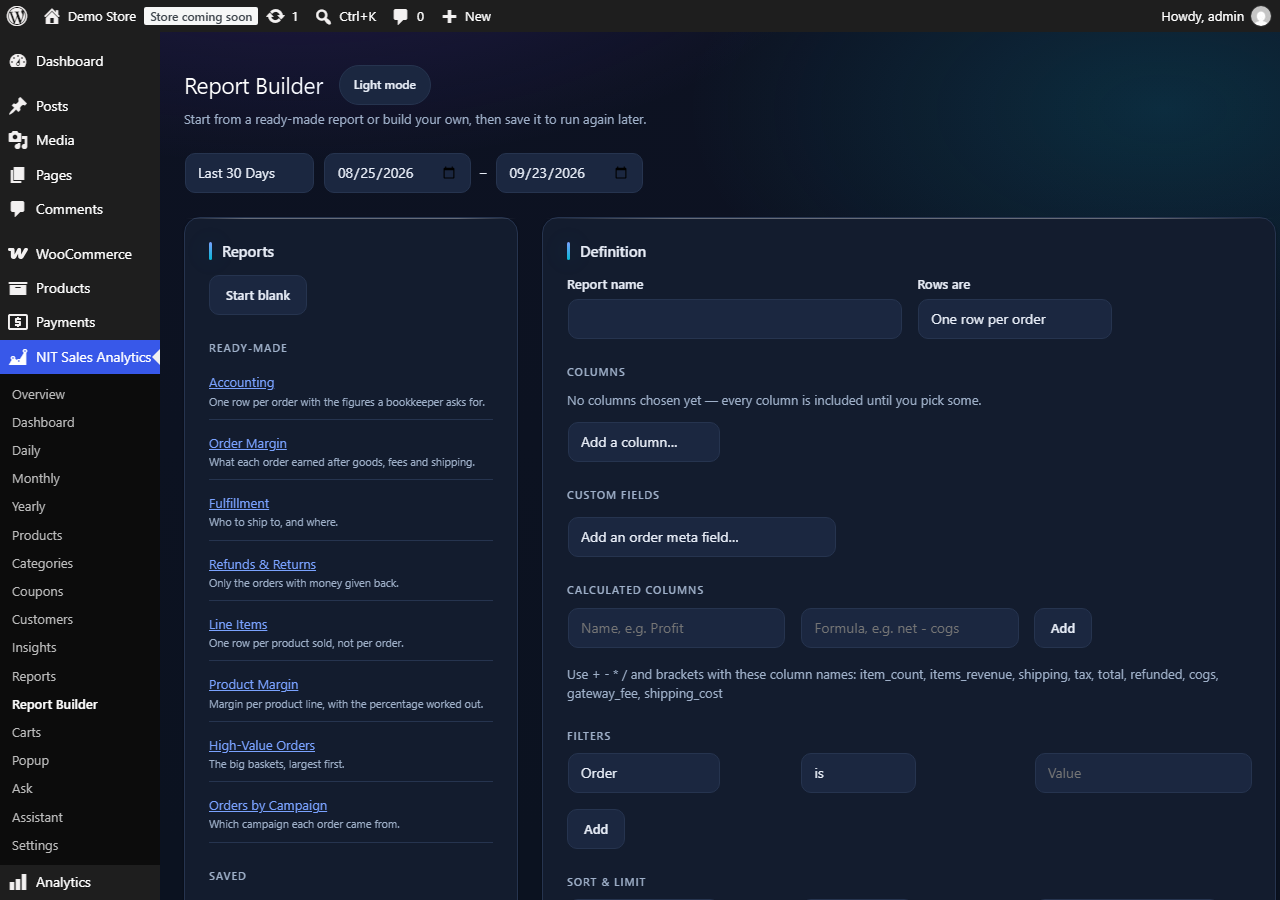Image resolution: width=1280 pixels, height=900 pixels.
Task: Click the Comments icon in sidebar
Action: (18, 209)
